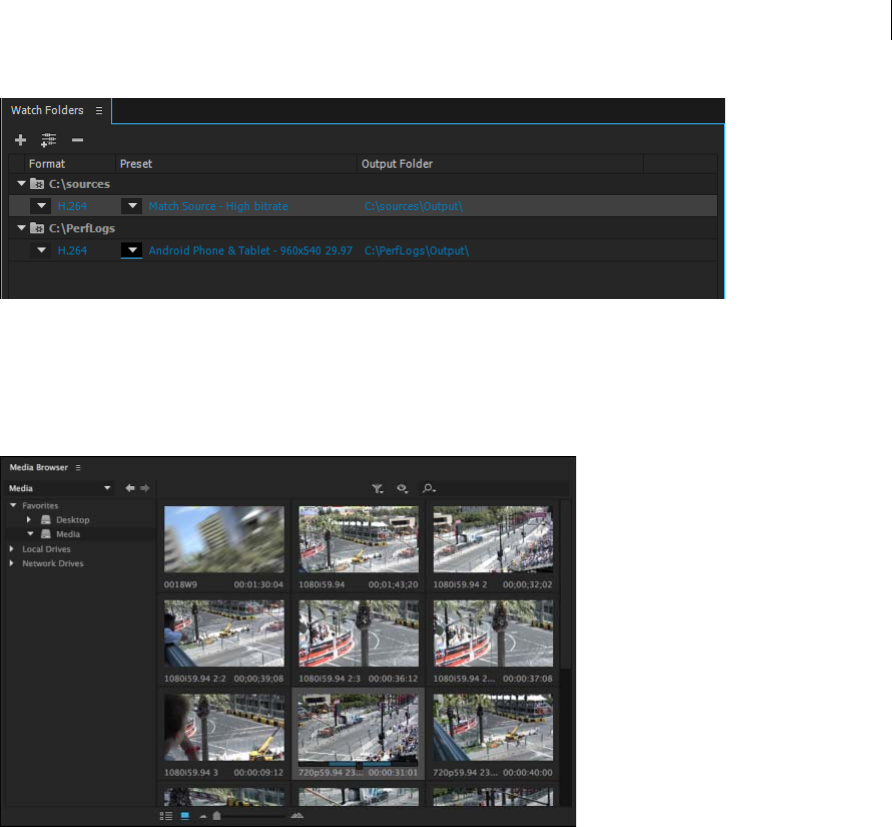Click the zoom in large mountain icon
Viewport: 892px width, 827px height.
(x=297, y=816)
